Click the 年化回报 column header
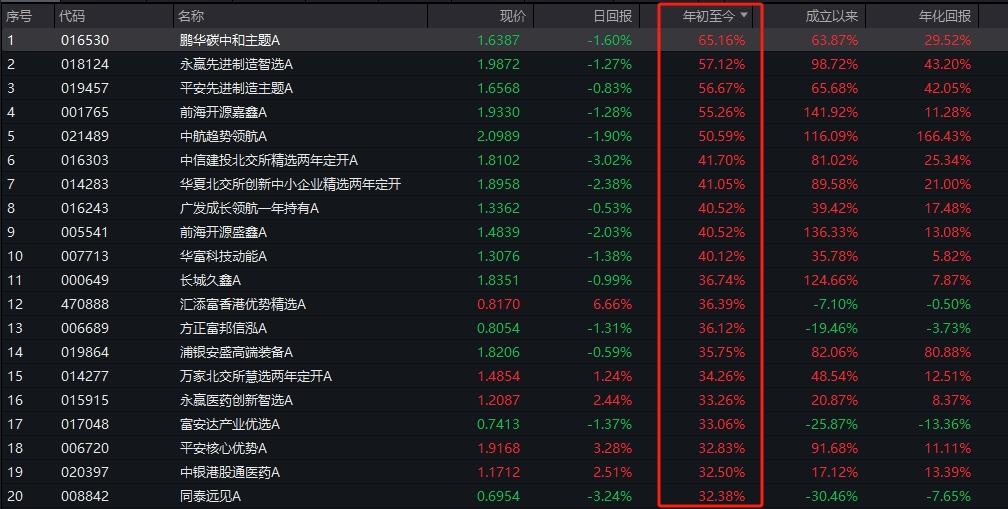This screenshot has width=1008, height=509. coord(944,16)
